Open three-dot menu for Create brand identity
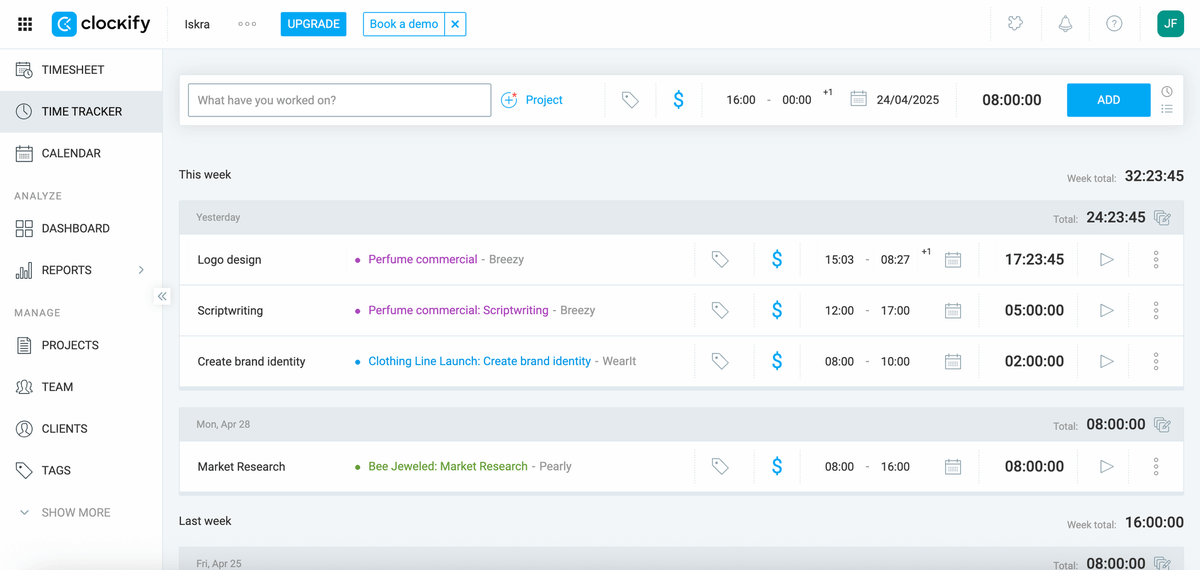This screenshot has height=570, width=1200. [x=1156, y=361]
